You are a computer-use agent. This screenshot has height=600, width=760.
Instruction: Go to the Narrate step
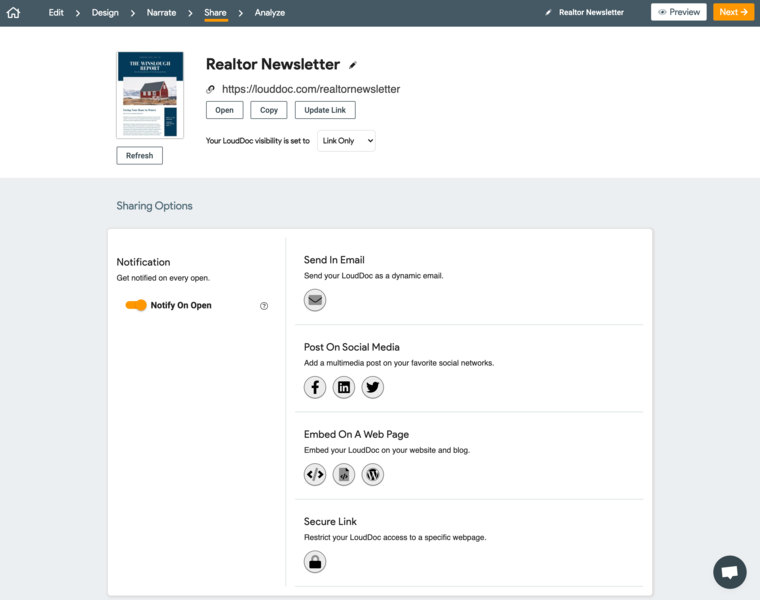[x=161, y=13]
